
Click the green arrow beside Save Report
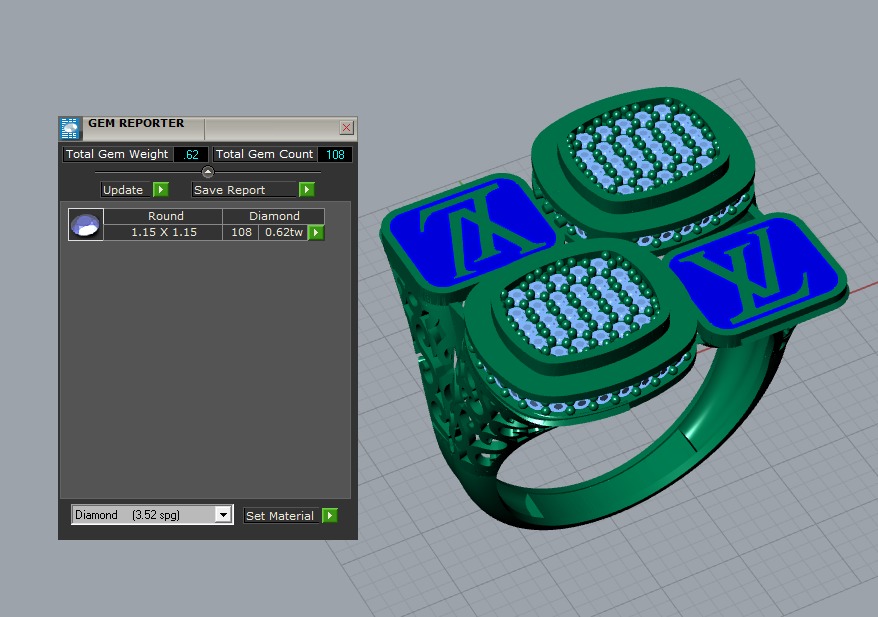point(306,189)
